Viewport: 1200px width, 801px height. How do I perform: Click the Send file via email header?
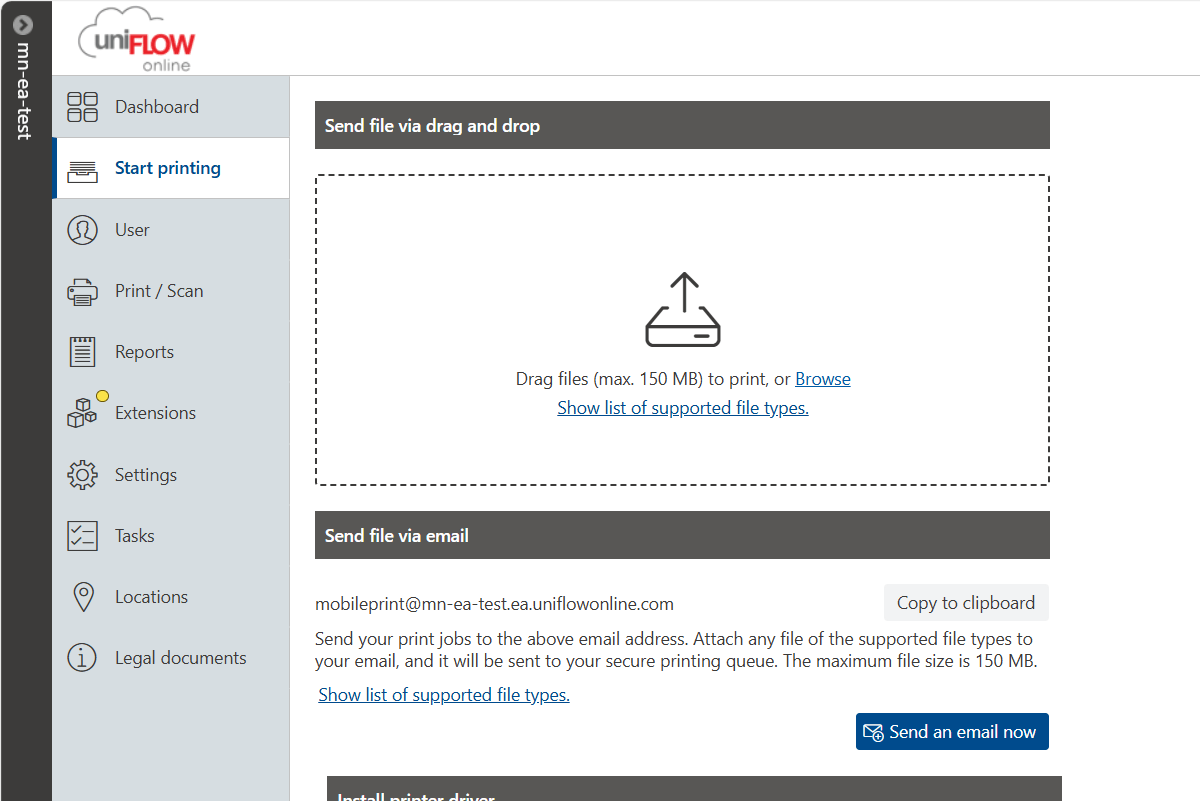pyautogui.click(x=682, y=535)
